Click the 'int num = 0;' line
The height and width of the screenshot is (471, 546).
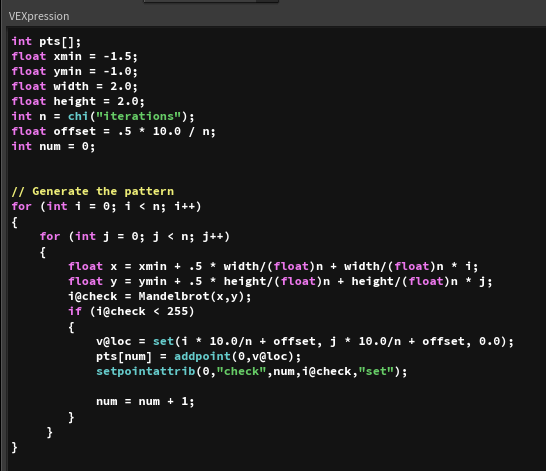tap(53, 146)
